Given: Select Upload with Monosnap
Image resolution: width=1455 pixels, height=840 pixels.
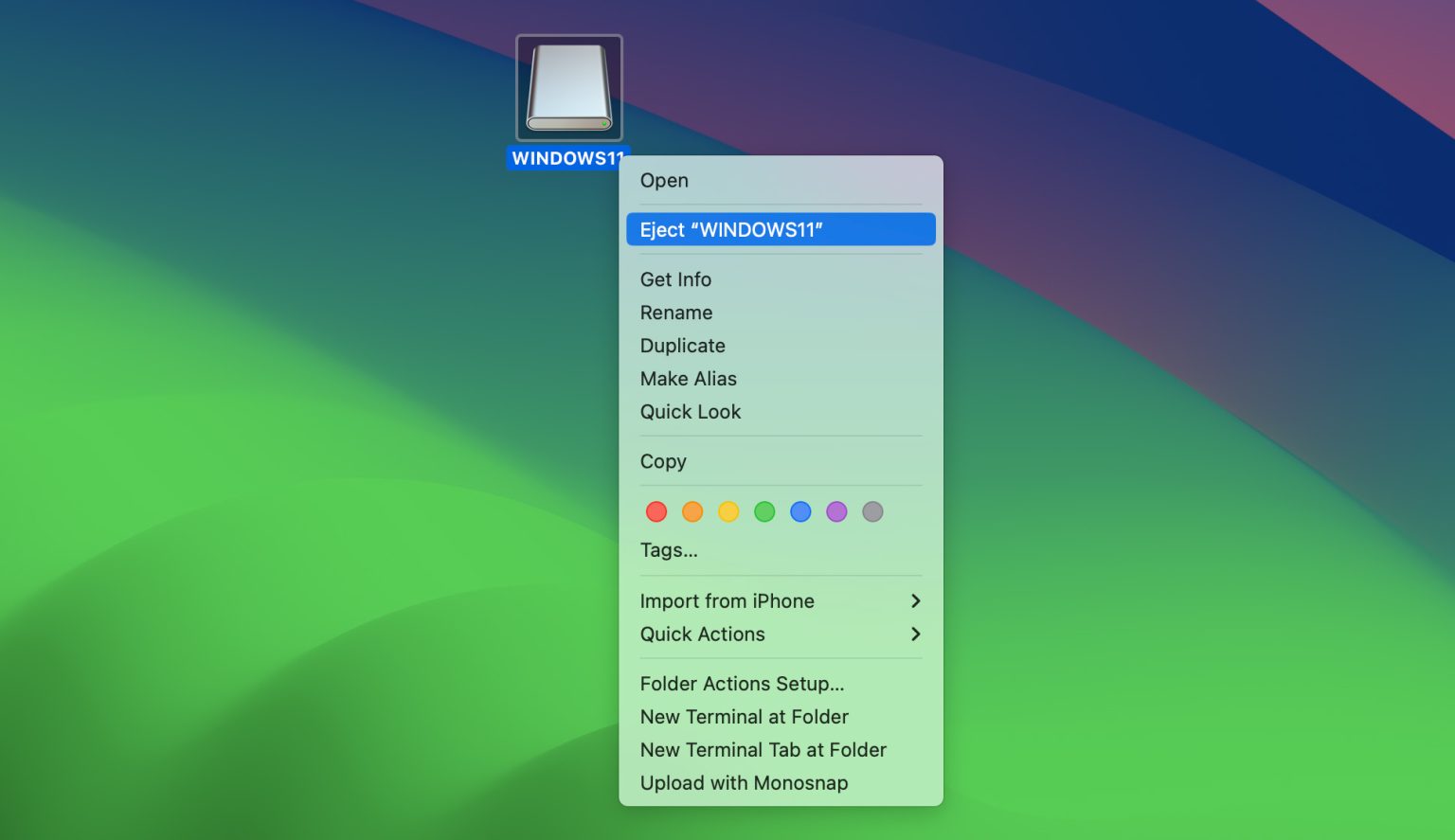Looking at the screenshot, I should coord(744,782).
